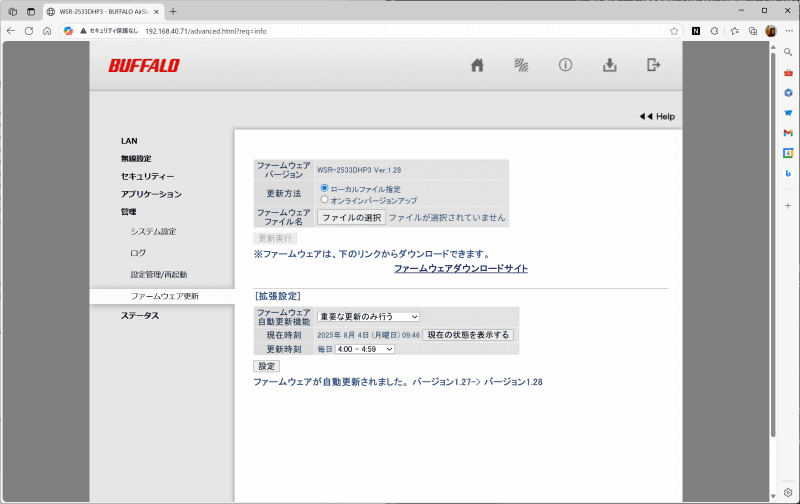Viewport: 800px width, 504px height.
Task: Open the sidebar blue Bing icon
Action: point(788,173)
